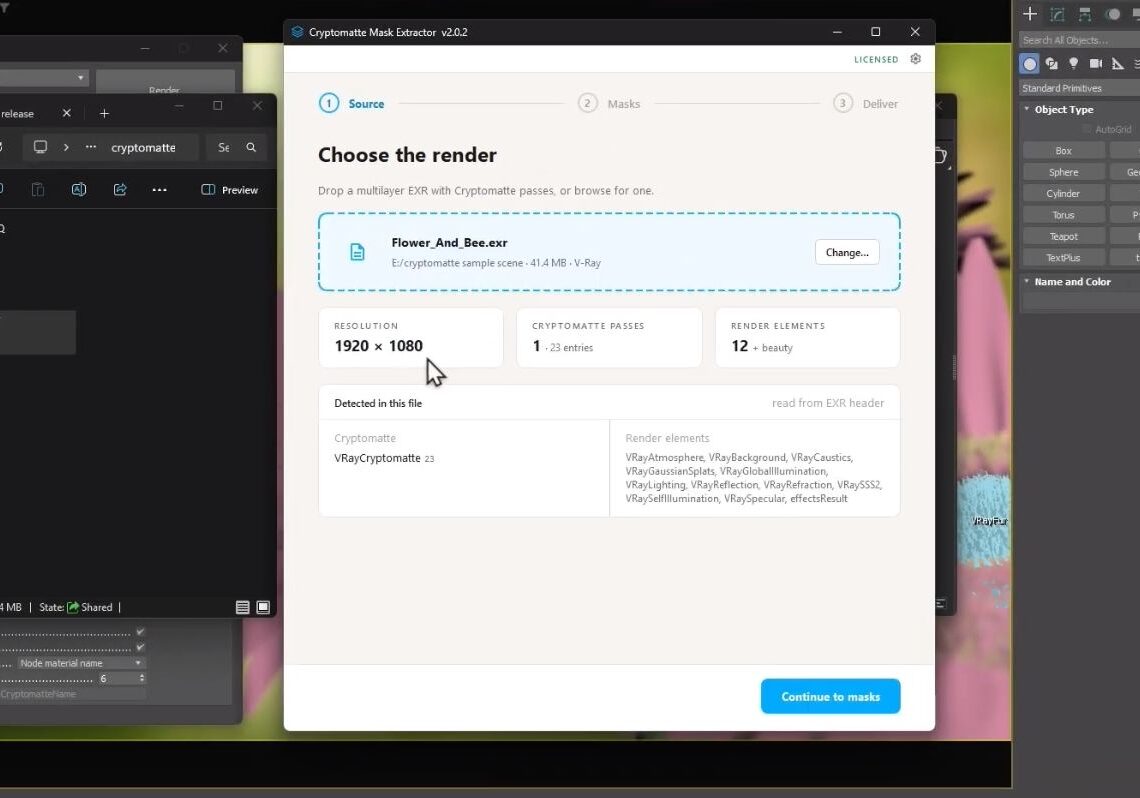The width and height of the screenshot is (1140, 798).
Task: Switch explorer to large thumbnails view icon
Action: point(263,608)
